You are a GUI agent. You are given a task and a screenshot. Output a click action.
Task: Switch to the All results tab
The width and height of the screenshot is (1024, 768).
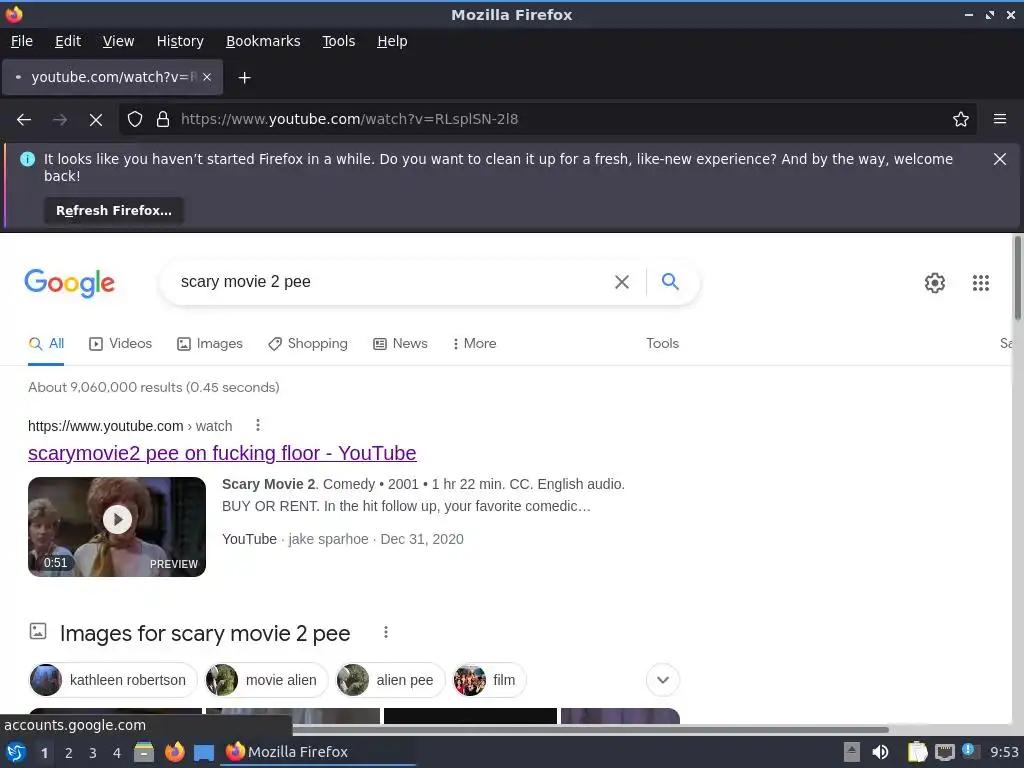pos(46,344)
